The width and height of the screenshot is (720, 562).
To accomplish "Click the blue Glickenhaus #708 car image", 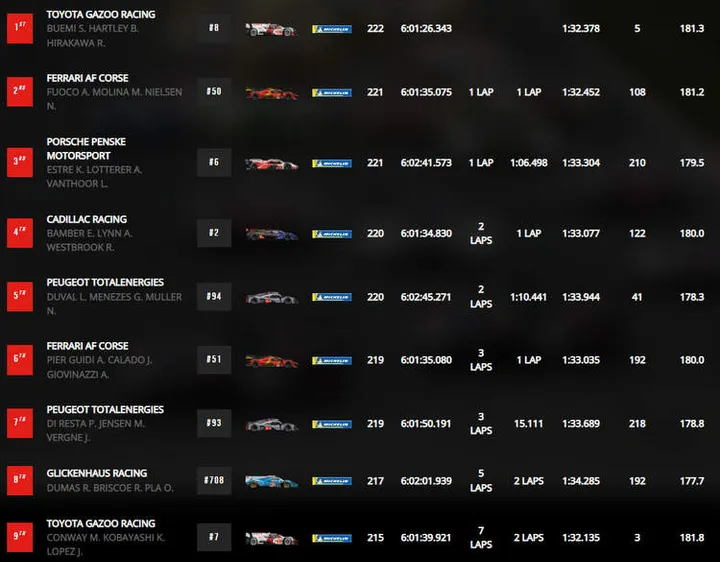I will click(271, 482).
